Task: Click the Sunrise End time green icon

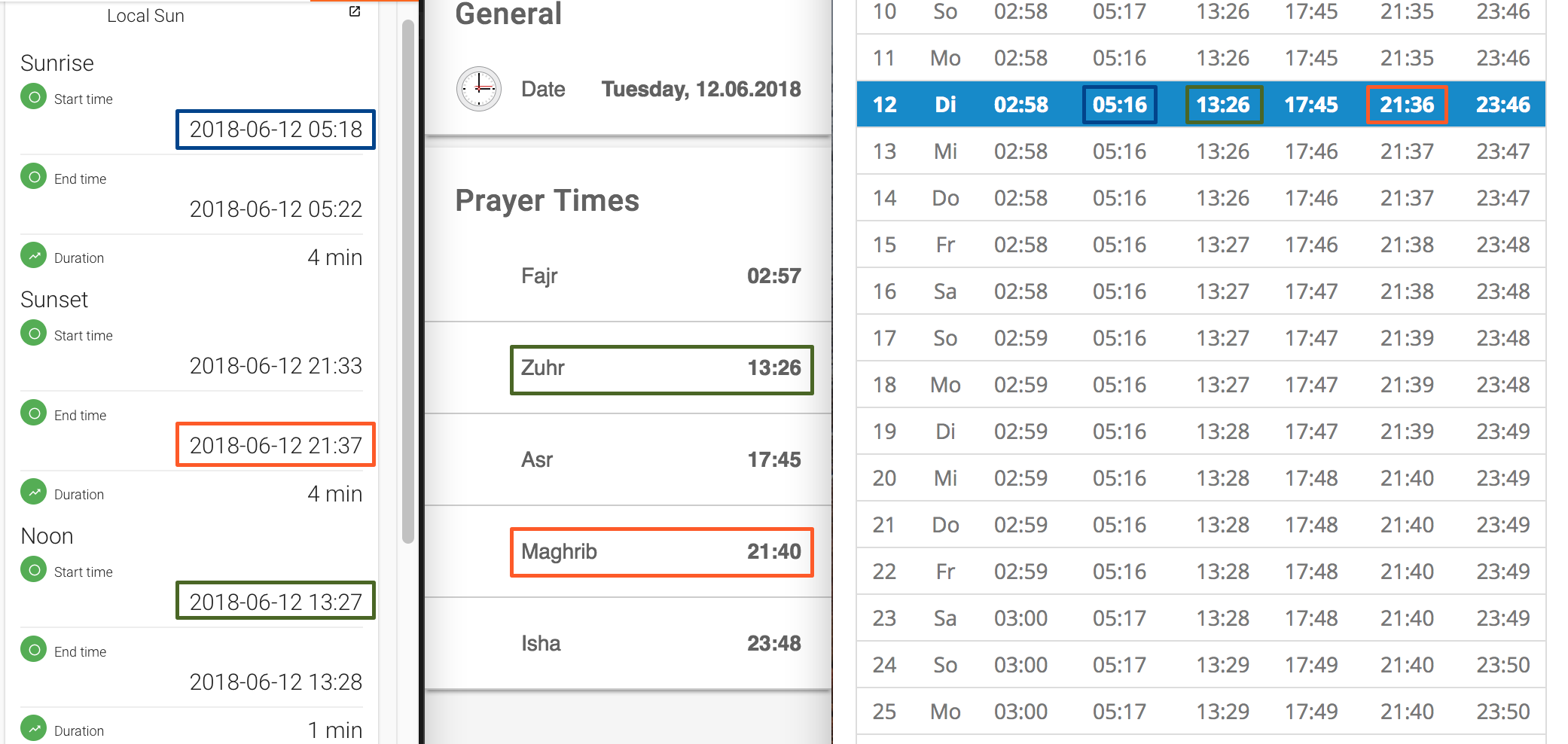Action: click(x=33, y=178)
